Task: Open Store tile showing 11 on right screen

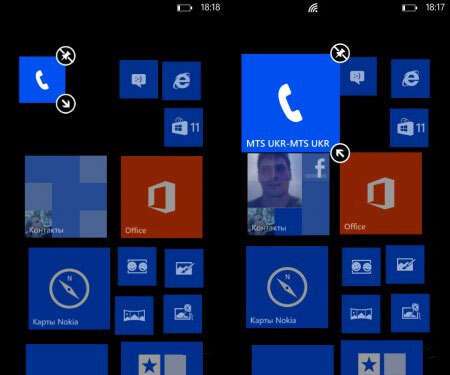Action: click(x=409, y=128)
